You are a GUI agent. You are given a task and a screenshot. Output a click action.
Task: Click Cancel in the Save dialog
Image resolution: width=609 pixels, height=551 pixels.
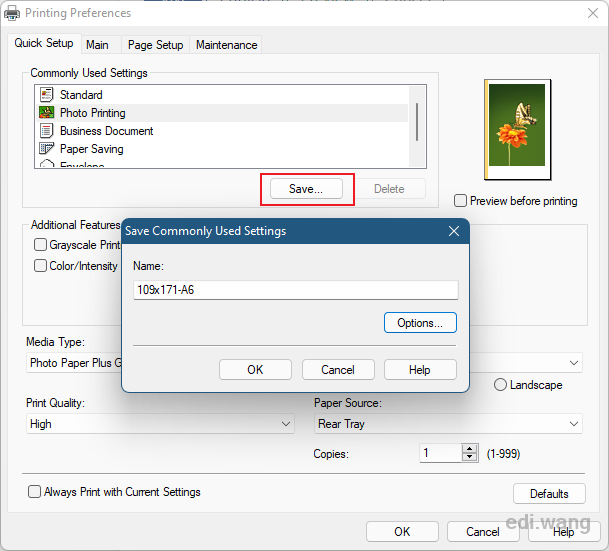(x=338, y=370)
